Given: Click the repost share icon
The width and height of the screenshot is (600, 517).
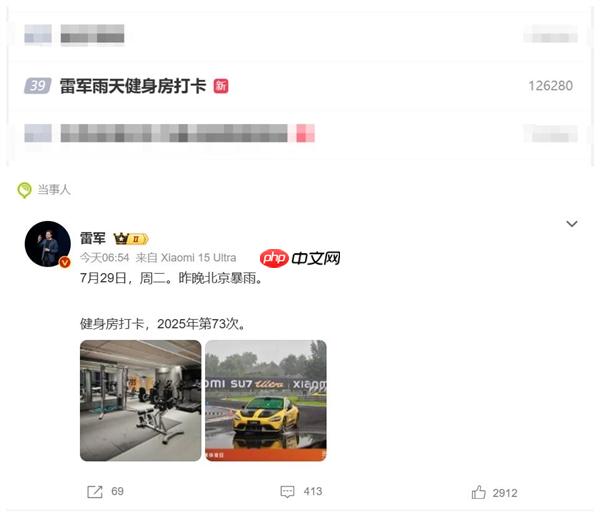Looking at the screenshot, I should (x=95, y=492).
